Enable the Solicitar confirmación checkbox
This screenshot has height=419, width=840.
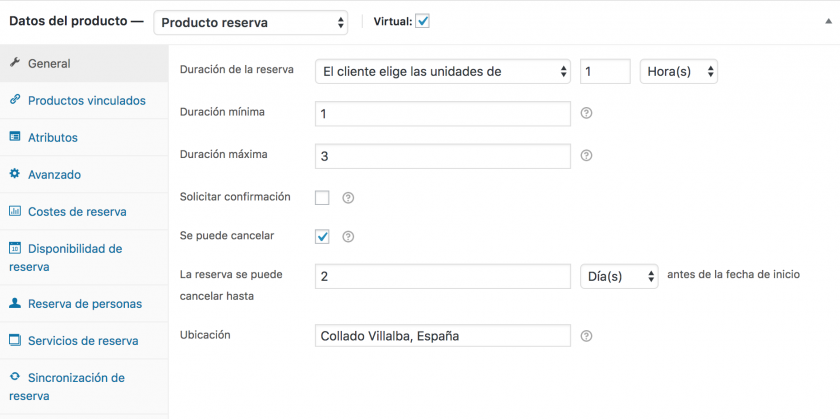pos(322,198)
